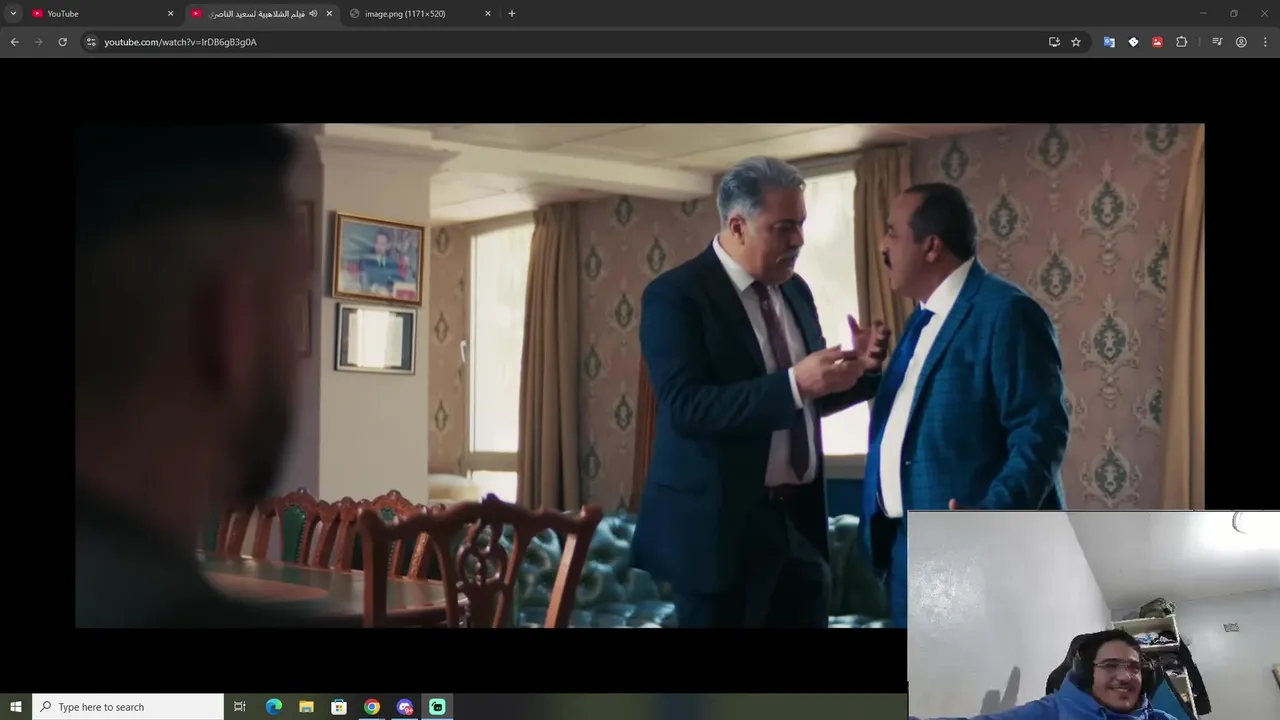Switch to the YouTube tab
The image size is (1280, 720).
point(100,13)
